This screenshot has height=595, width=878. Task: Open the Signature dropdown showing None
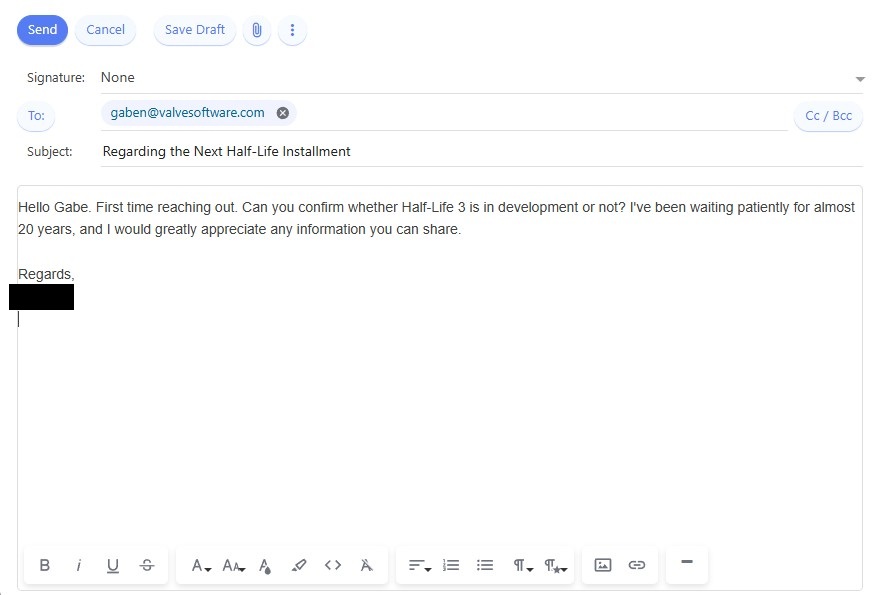click(482, 78)
